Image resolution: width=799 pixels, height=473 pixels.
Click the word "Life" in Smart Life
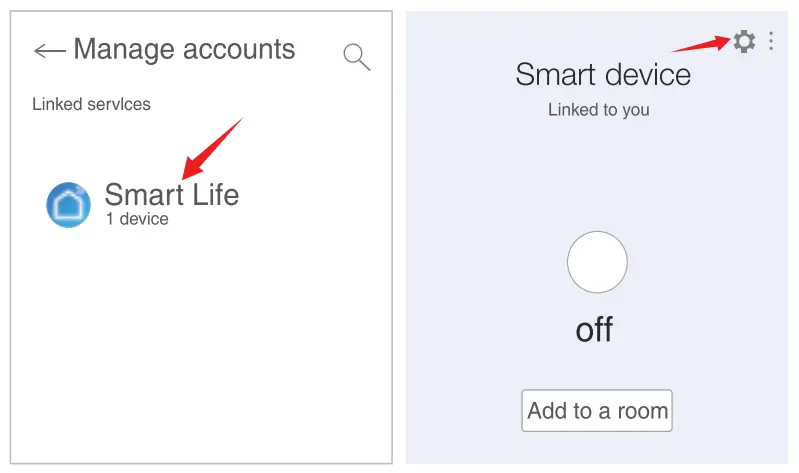click(212, 193)
